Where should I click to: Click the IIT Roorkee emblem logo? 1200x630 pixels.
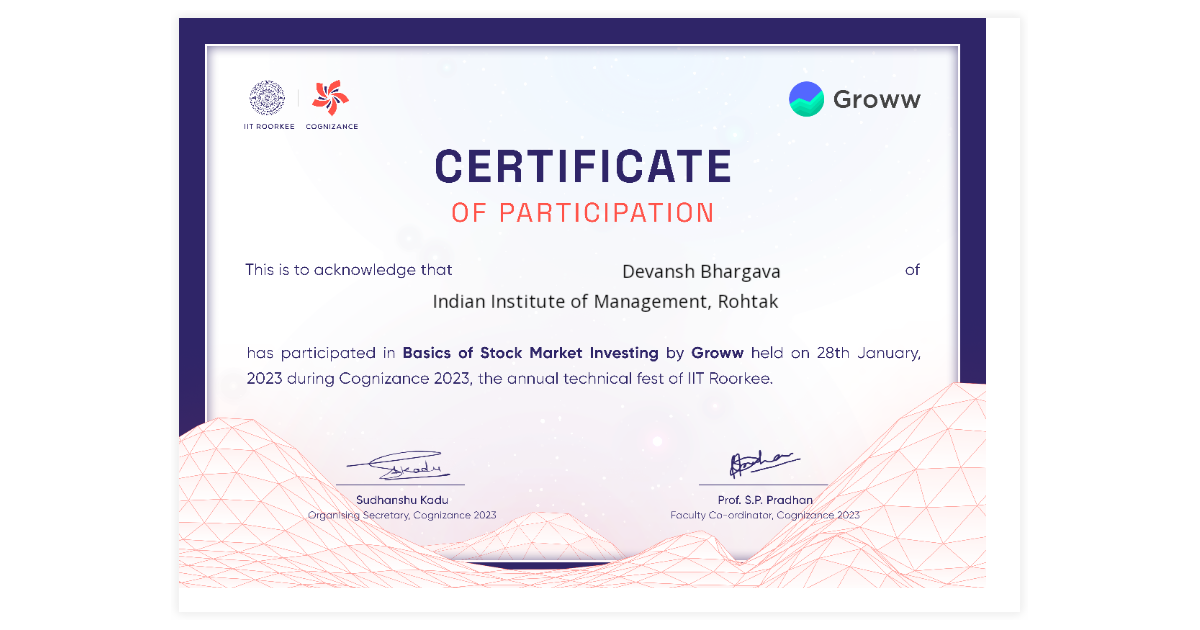coord(267,99)
